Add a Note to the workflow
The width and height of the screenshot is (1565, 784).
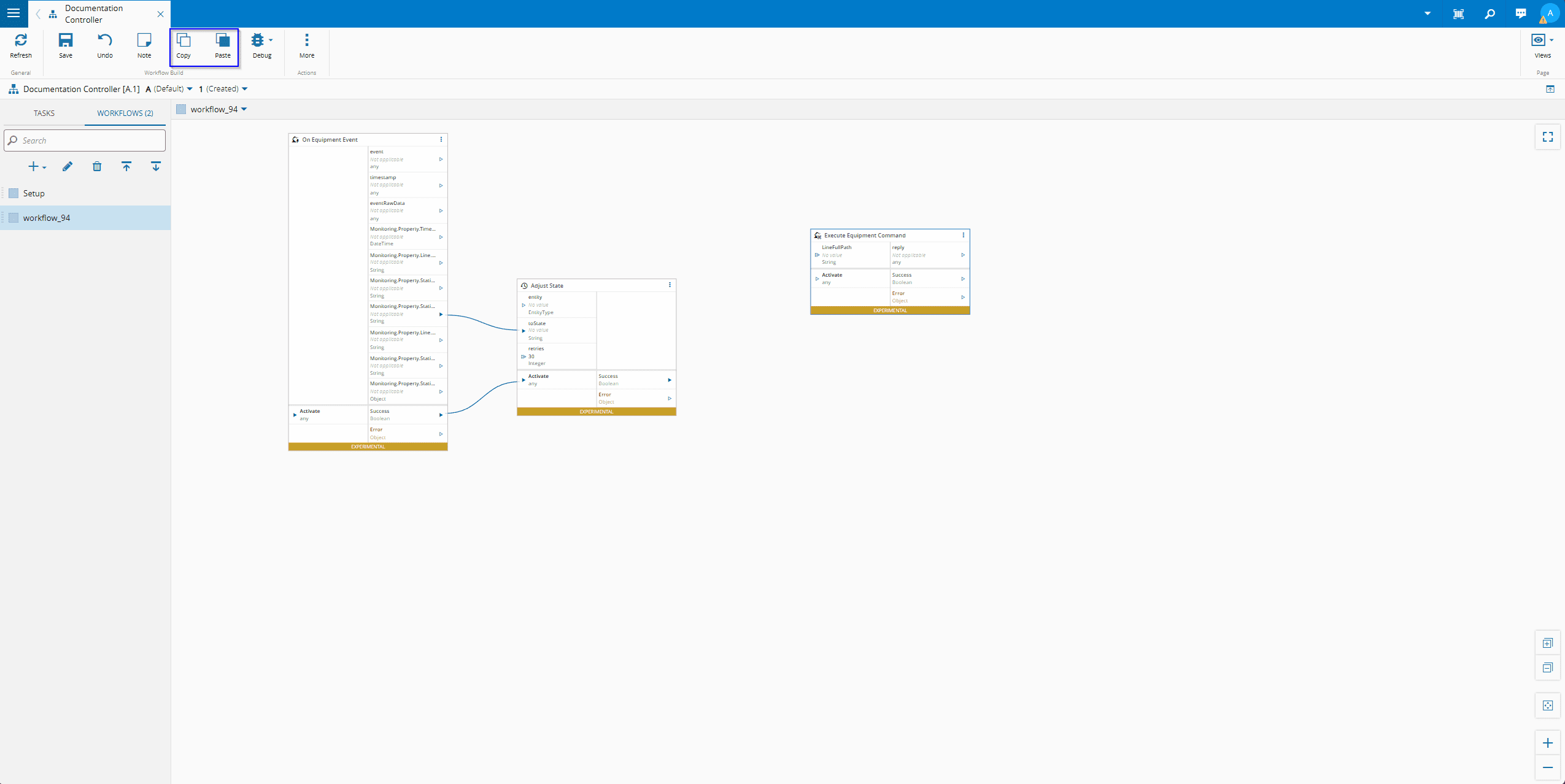coord(144,45)
